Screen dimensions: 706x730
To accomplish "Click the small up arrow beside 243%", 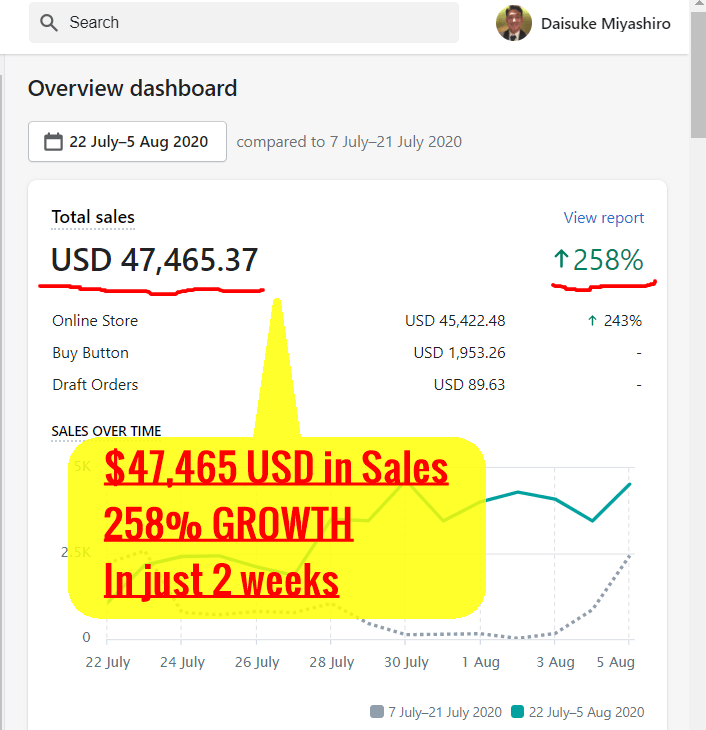I will (592, 321).
